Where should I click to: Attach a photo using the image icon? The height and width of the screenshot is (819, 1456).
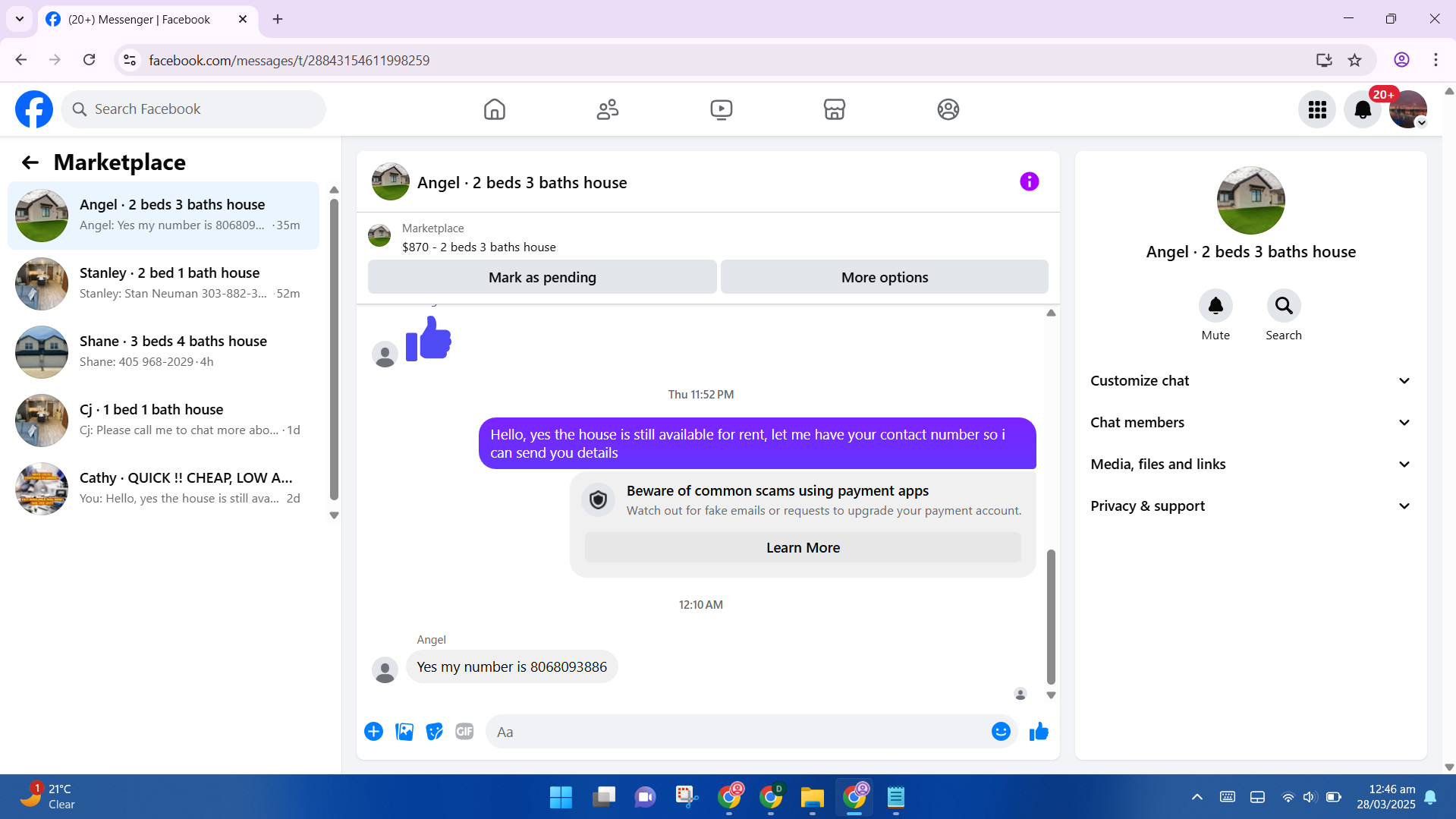(404, 732)
